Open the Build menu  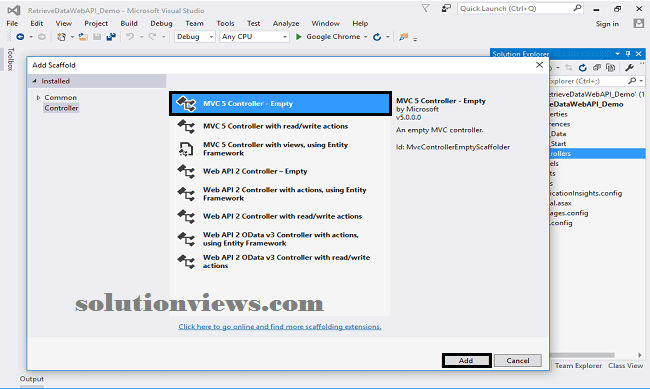tap(129, 24)
